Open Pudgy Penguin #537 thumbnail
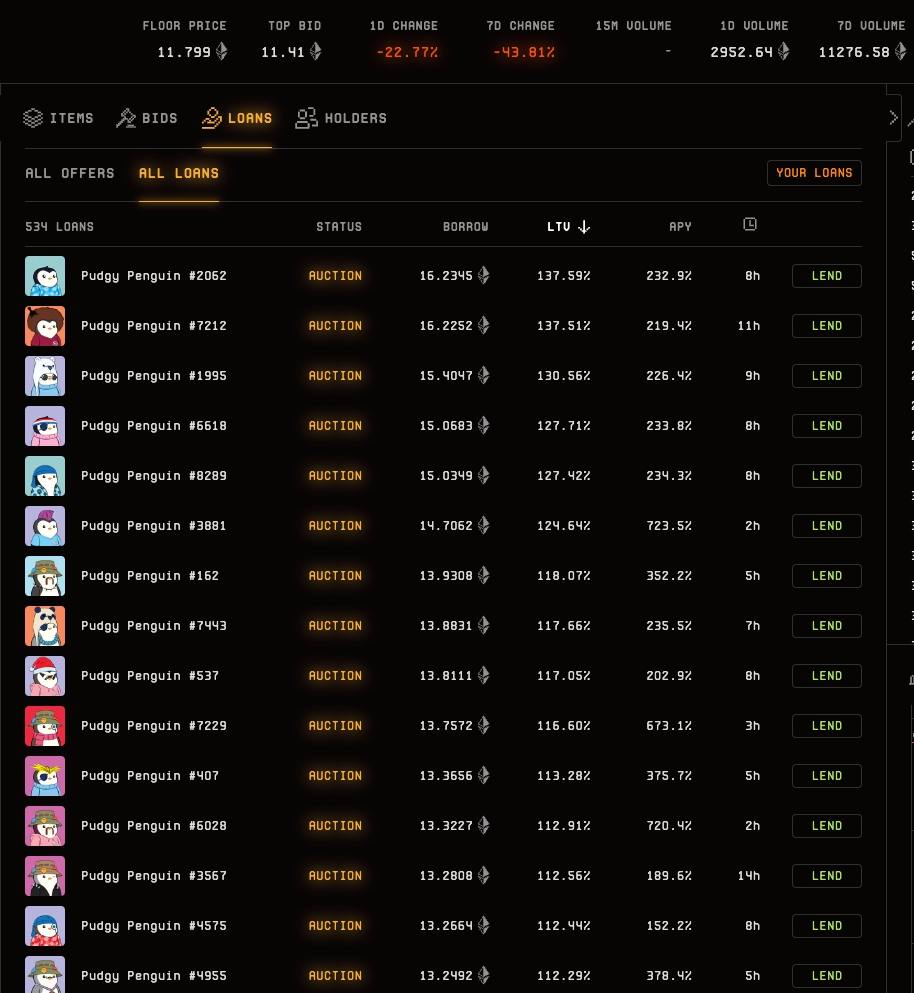The image size is (914, 993). (45, 676)
